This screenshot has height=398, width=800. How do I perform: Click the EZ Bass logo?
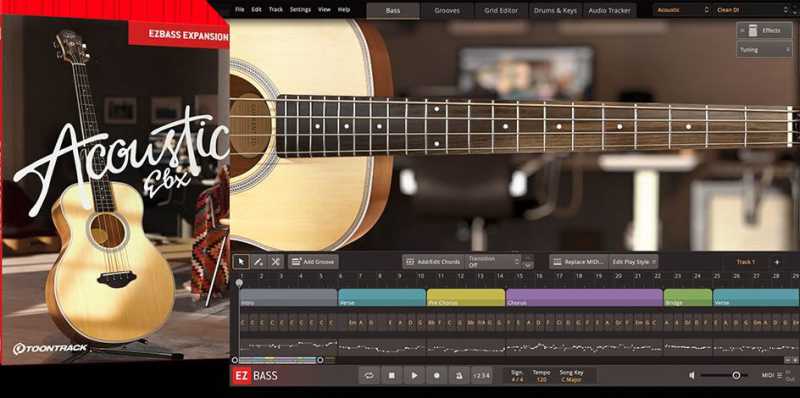coord(255,376)
